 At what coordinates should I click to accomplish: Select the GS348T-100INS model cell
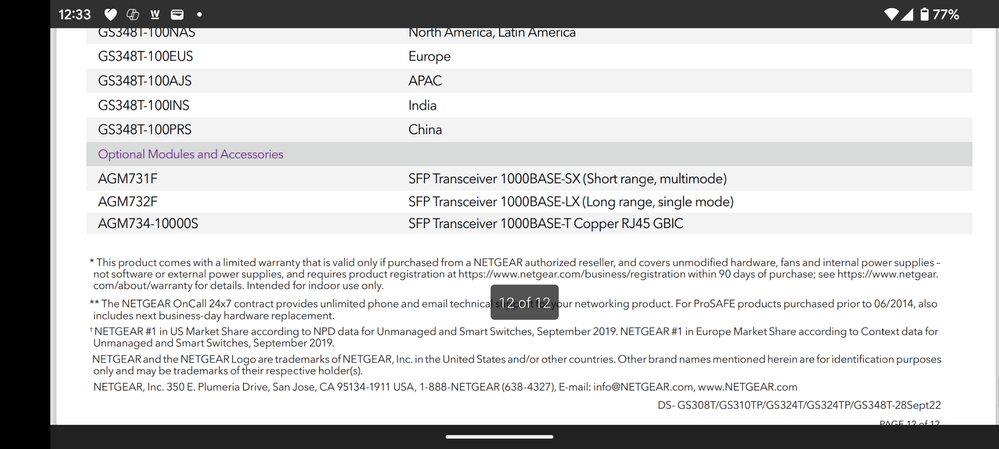point(143,105)
